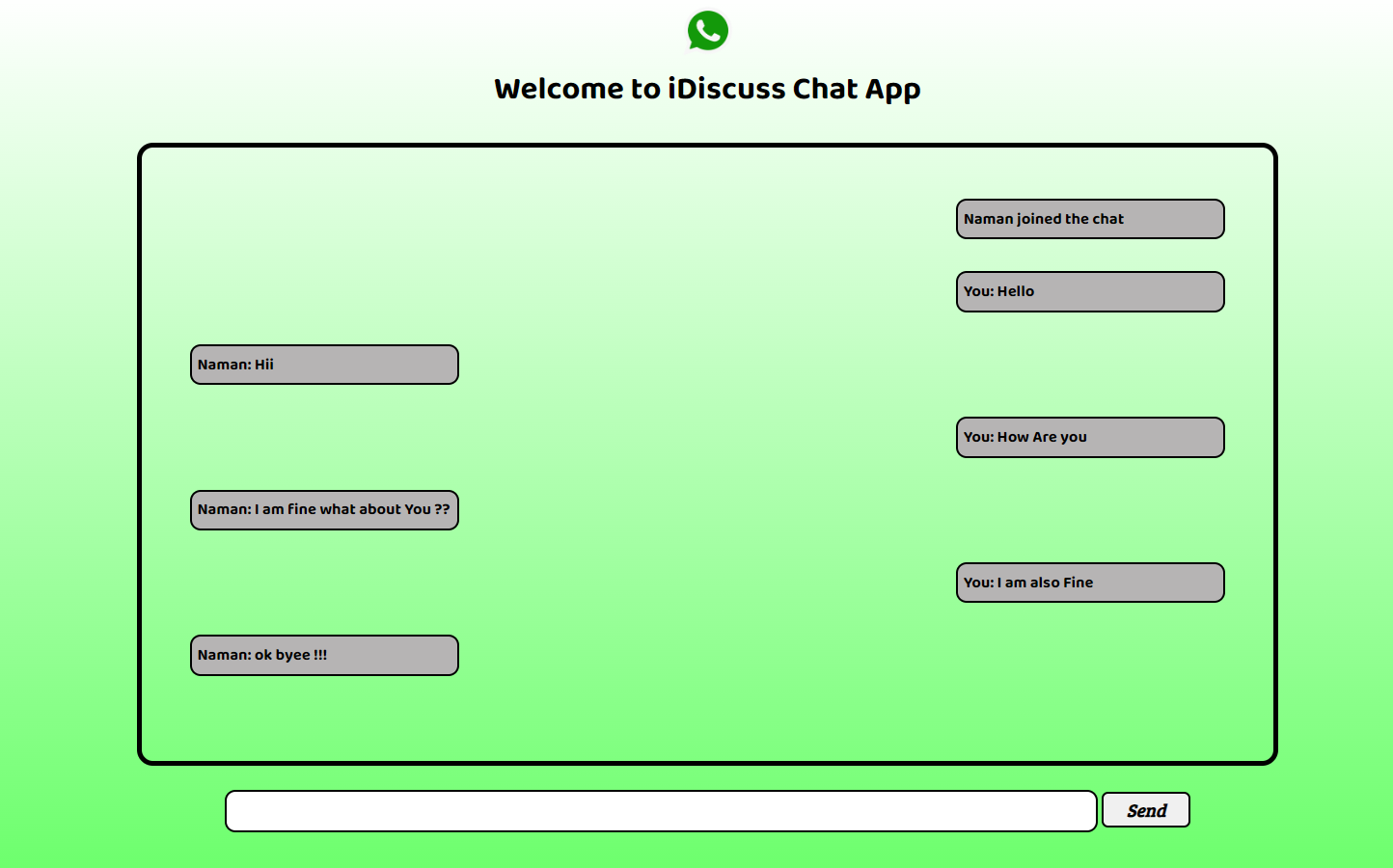Click the green WhatsApp-style phone logo

click(707, 31)
